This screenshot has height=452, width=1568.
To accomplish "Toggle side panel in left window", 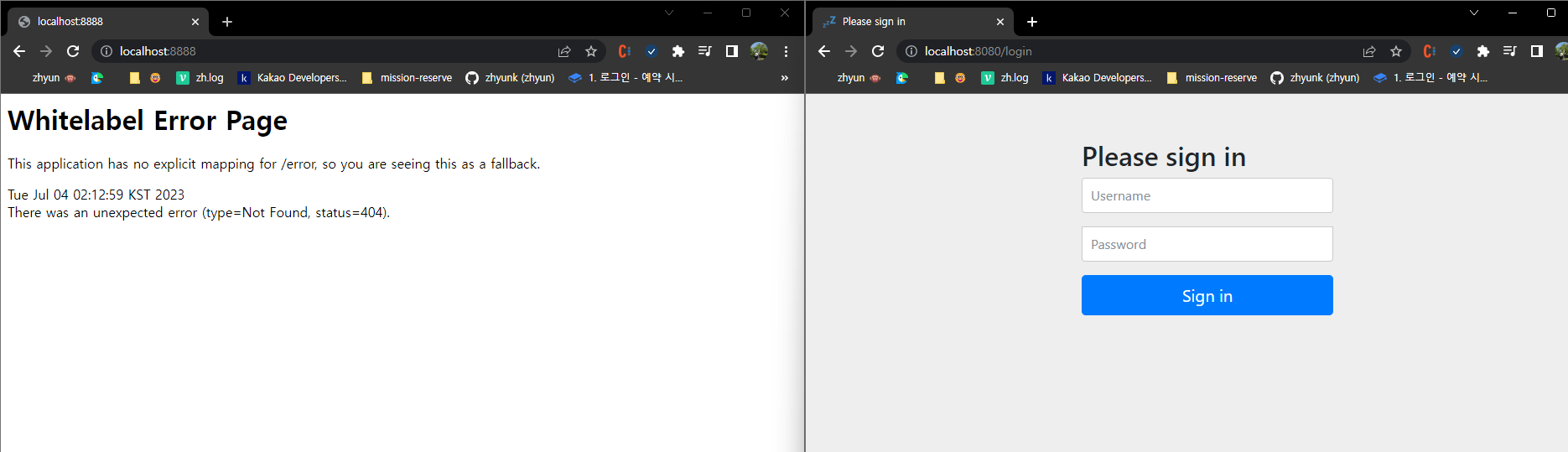I will (732, 51).
